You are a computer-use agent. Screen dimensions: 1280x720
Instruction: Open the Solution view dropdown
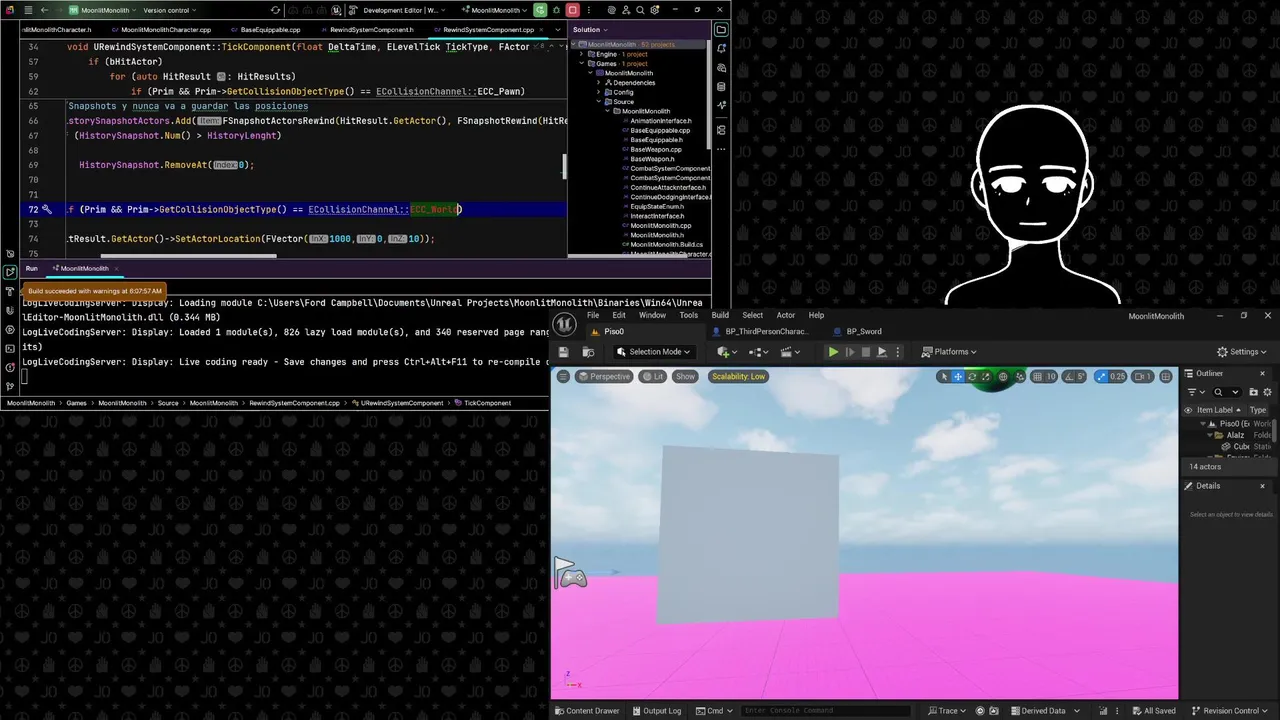click(590, 30)
